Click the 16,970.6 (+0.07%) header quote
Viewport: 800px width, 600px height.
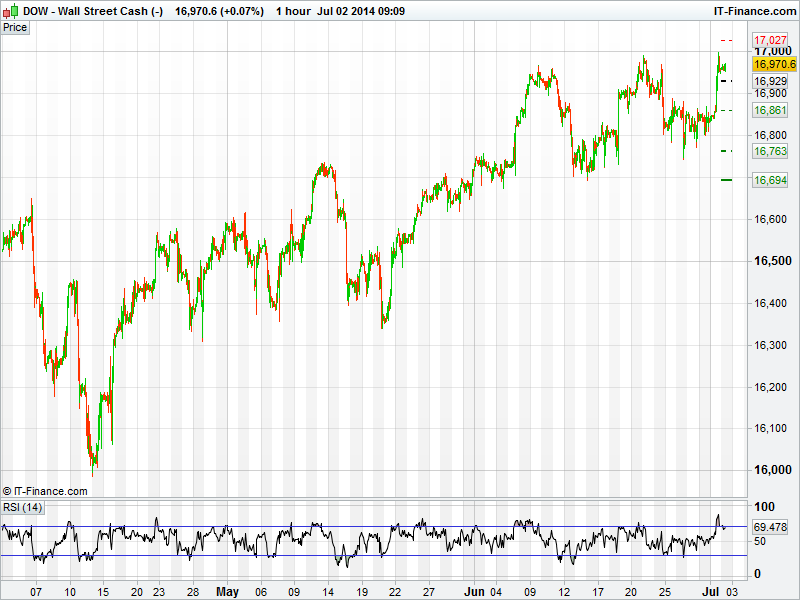(219, 11)
